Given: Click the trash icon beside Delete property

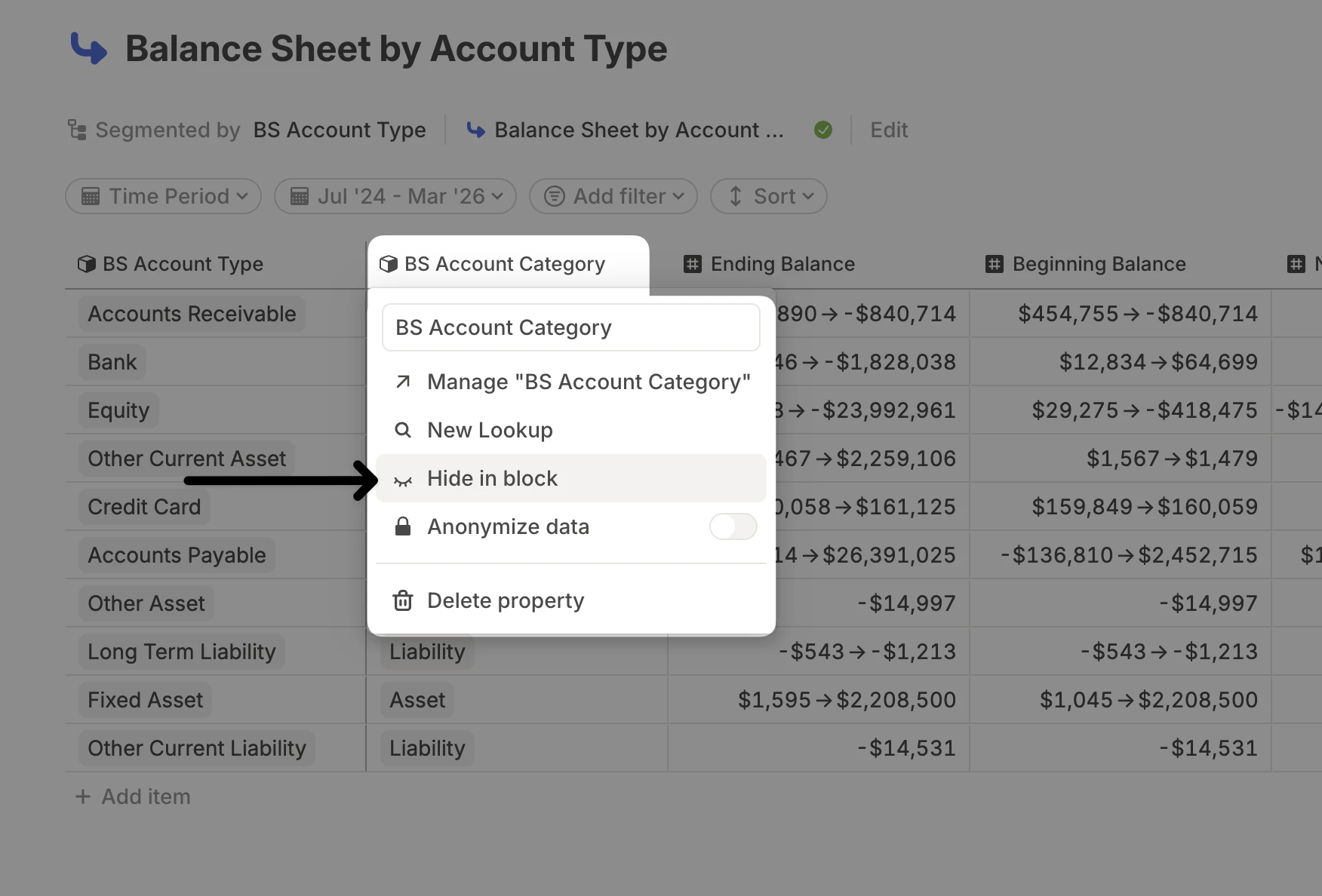Looking at the screenshot, I should [x=403, y=601].
